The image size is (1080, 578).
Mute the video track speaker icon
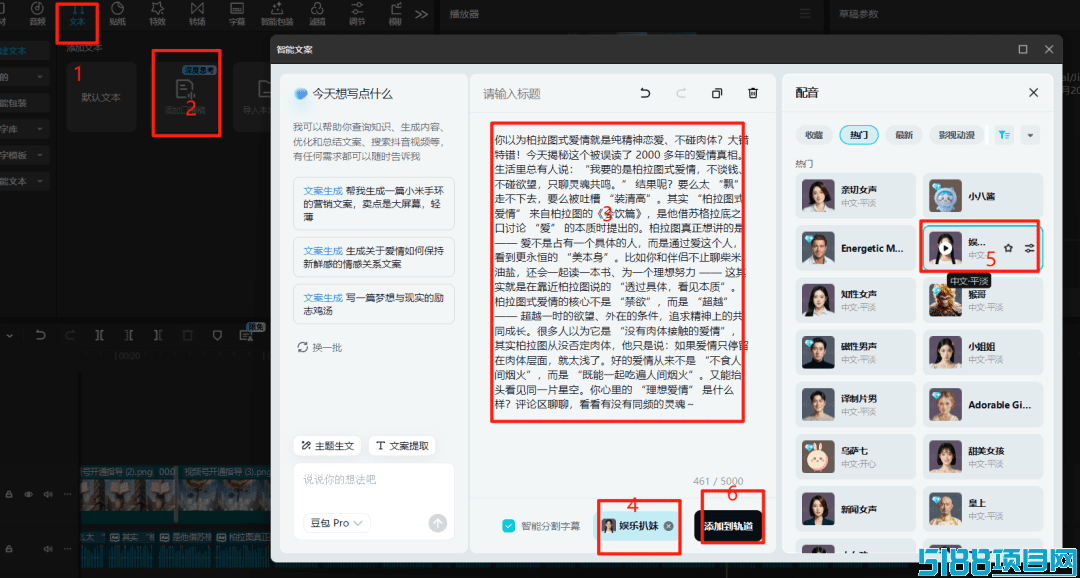tap(48, 494)
